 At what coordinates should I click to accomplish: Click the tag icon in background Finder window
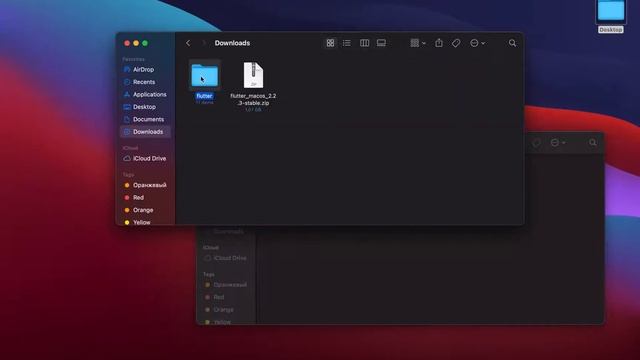pyautogui.click(x=536, y=142)
